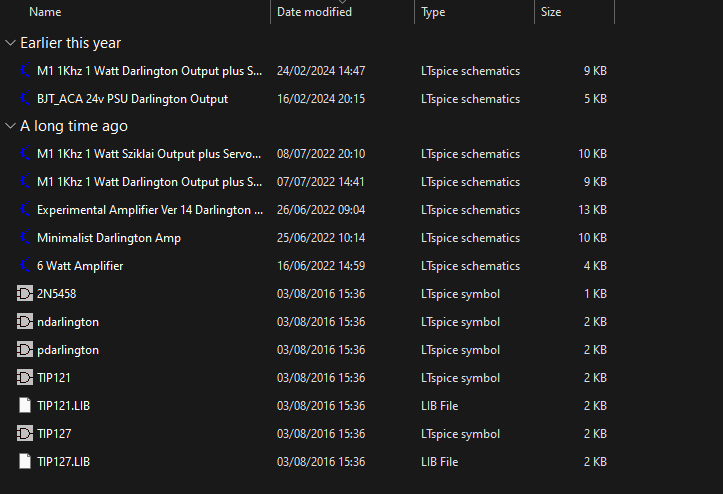The height and width of the screenshot is (494, 723).
Task: Click the date 26/06/2022 09:04
Action: coord(321,210)
